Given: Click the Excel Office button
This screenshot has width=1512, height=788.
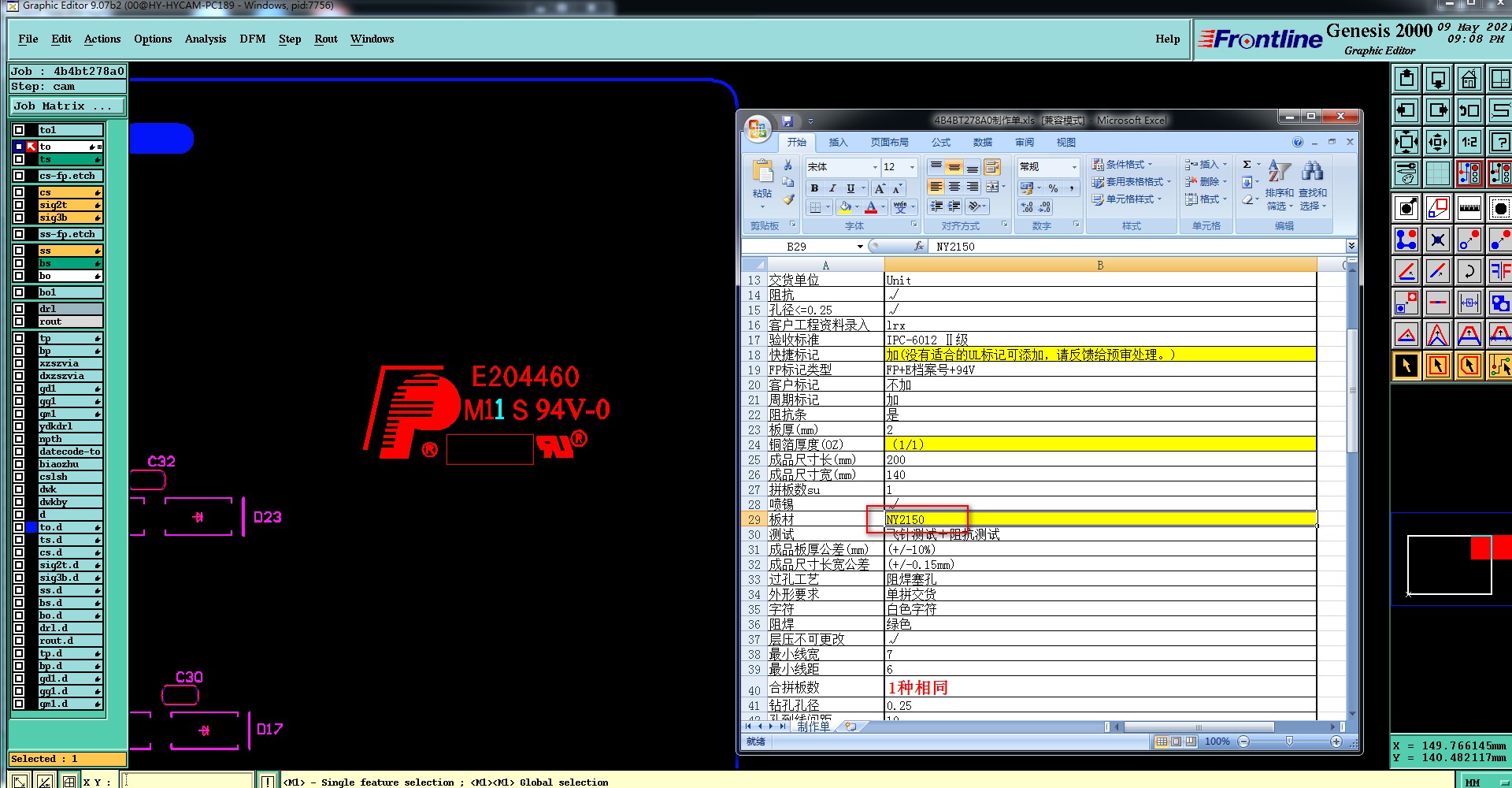Looking at the screenshot, I should pos(758,128).
